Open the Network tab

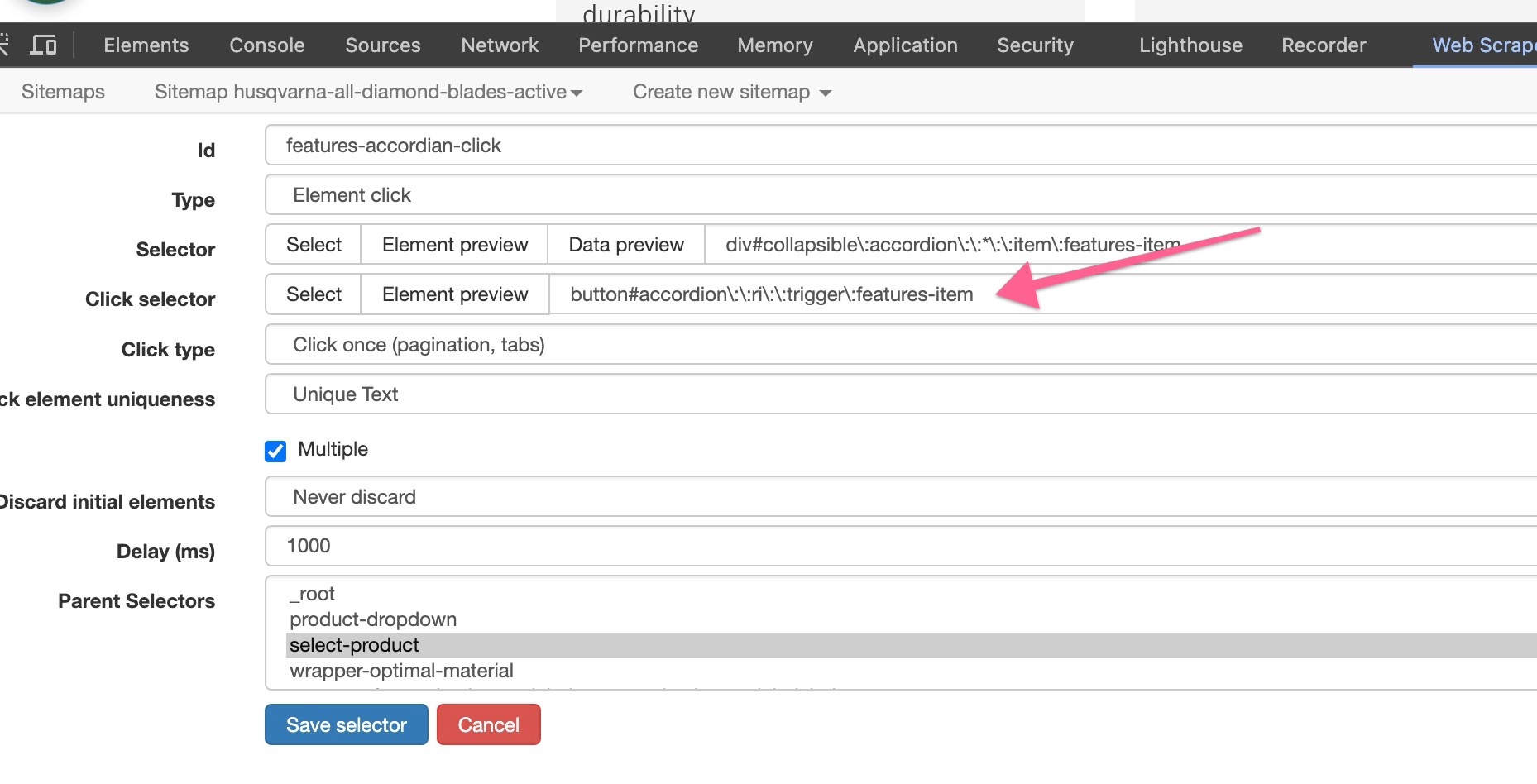[500, 45]
